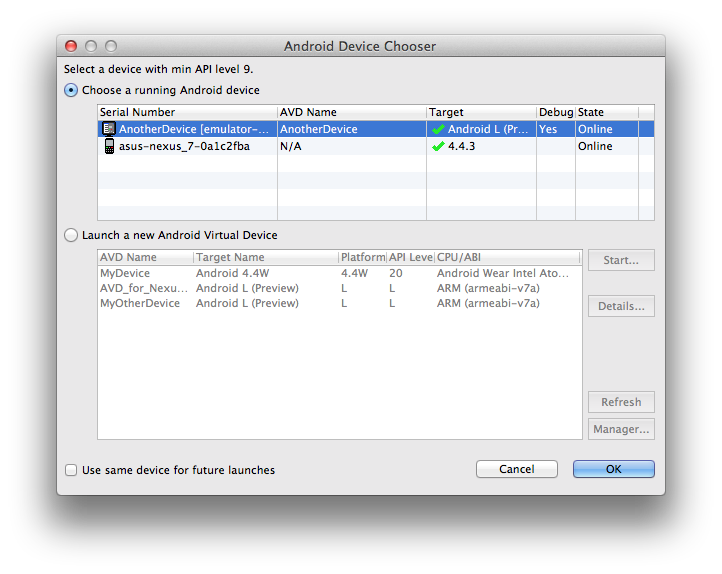Select MyOtherDevice virtual device row
722x574 pixels.
point(340,303)
